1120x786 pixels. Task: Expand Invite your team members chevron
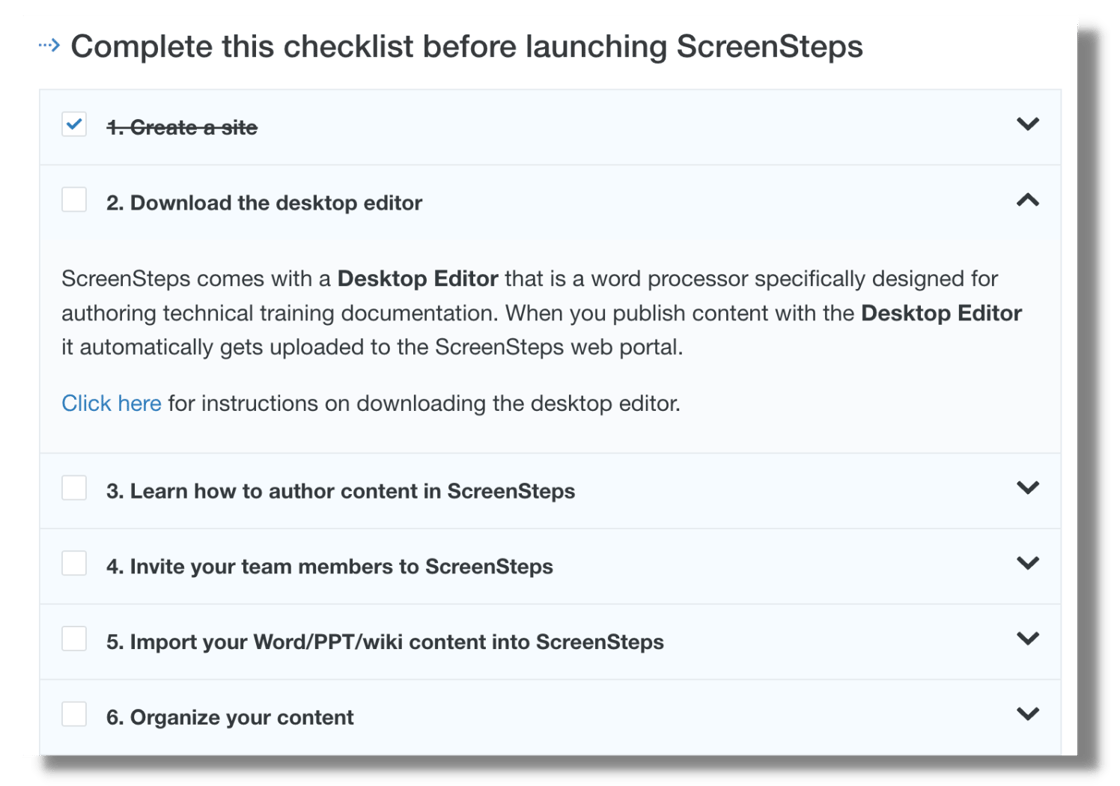click(1027, 563)
